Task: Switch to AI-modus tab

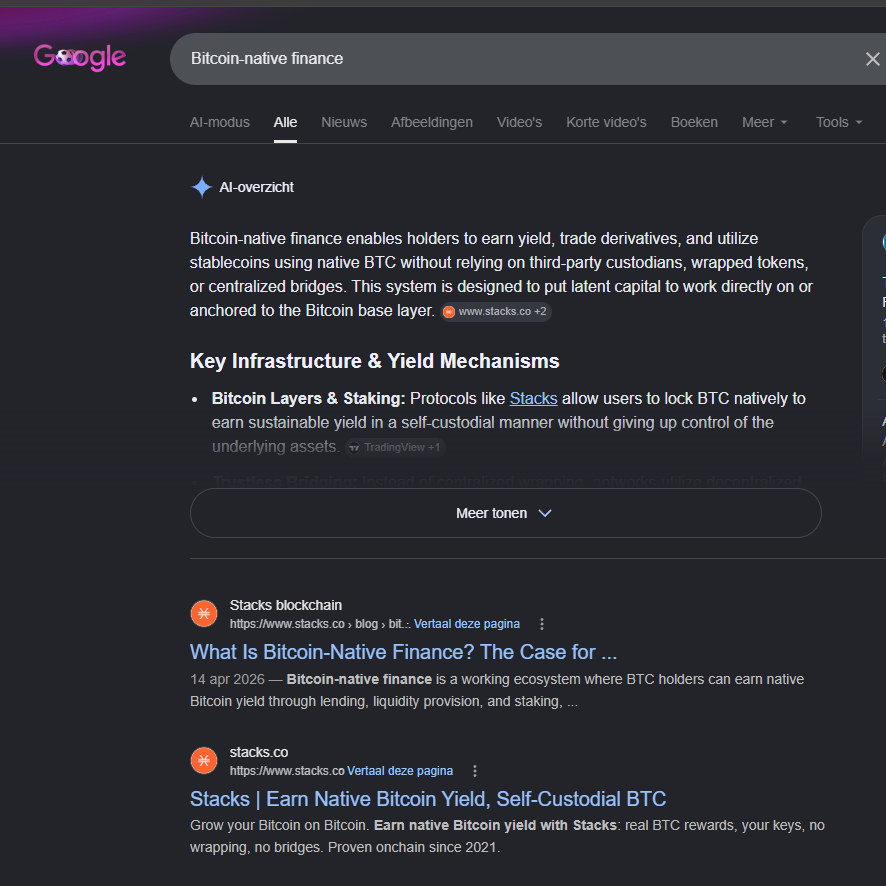Action: (220, 122)
